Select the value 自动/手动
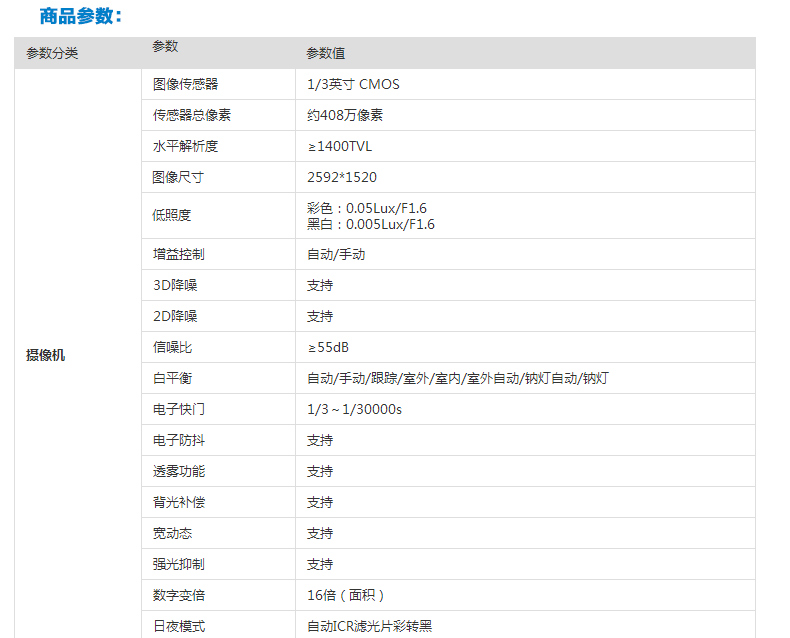Screen dimensions: 790x638 (x=336, y=254)
